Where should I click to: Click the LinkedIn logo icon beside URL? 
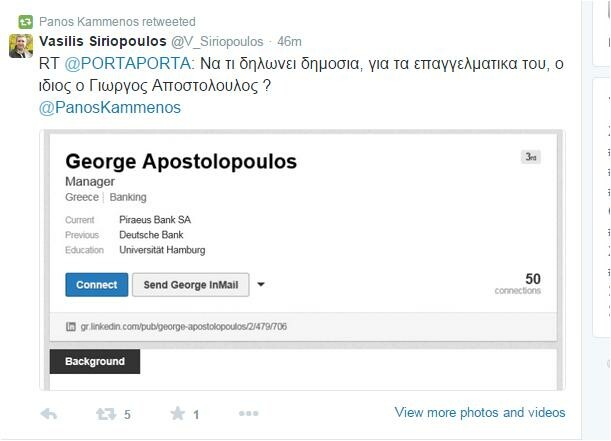[71, 326]
